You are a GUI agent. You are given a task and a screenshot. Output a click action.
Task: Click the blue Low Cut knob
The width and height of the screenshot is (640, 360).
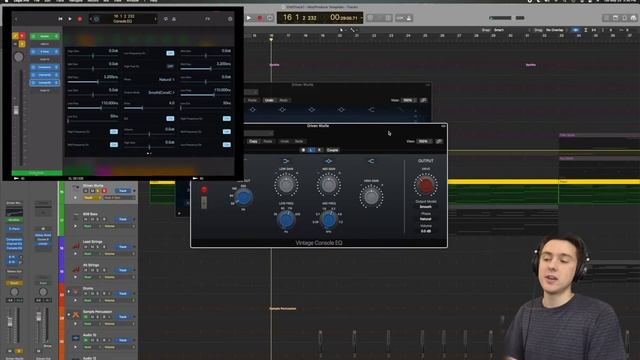[244, 198]
